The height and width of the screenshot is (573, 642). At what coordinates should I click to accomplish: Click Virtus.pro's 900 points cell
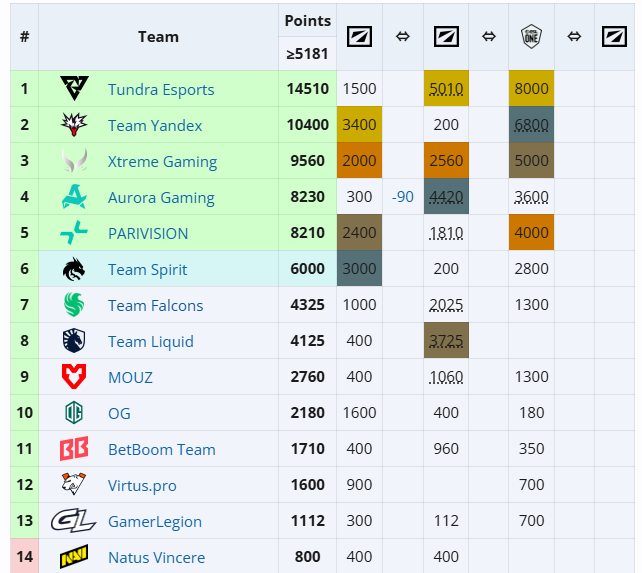coord(359,485)
